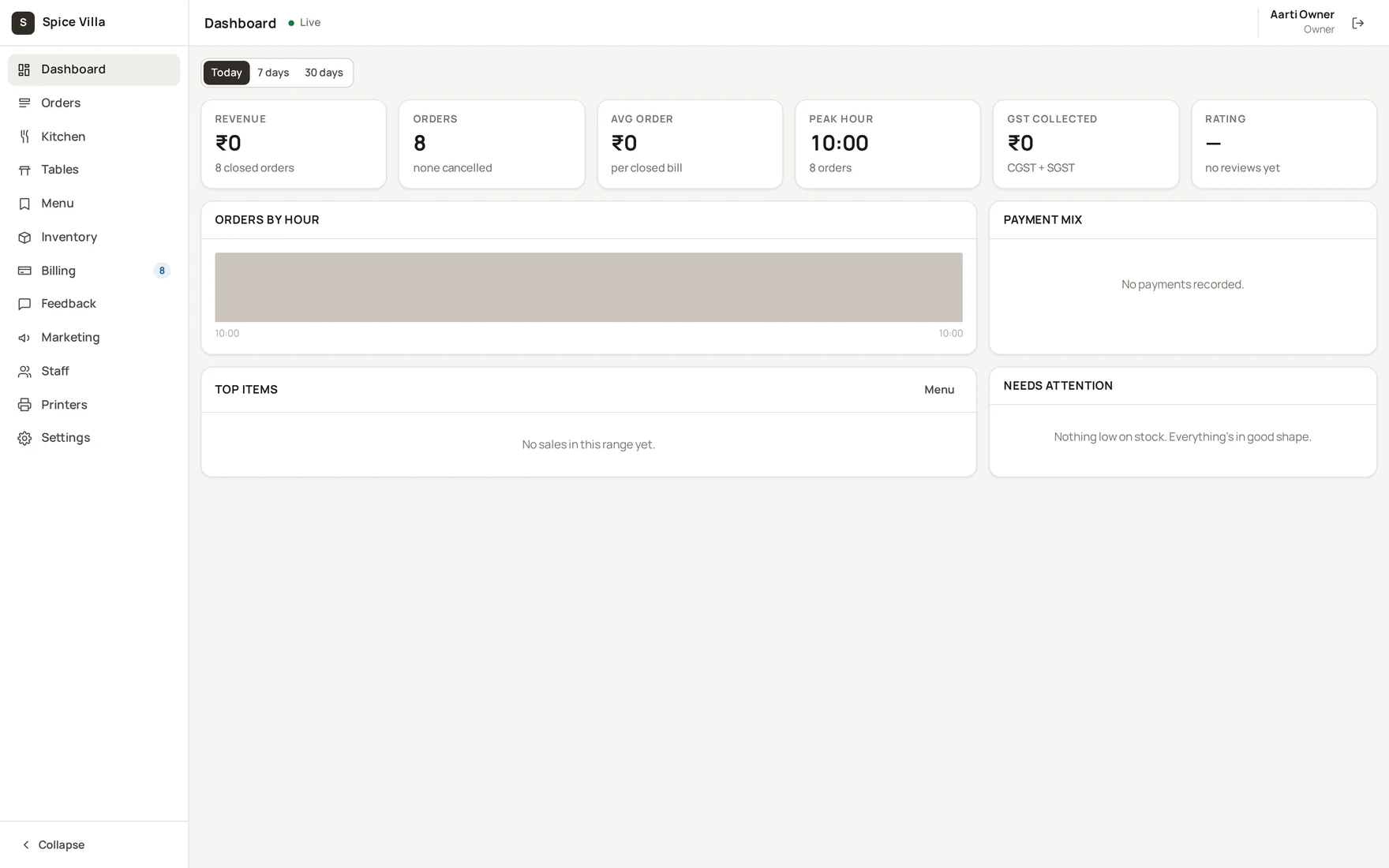This screenshot has width=1389, height=868.
Task: Click the Live status indicator
Action: [x=304, y=23]
